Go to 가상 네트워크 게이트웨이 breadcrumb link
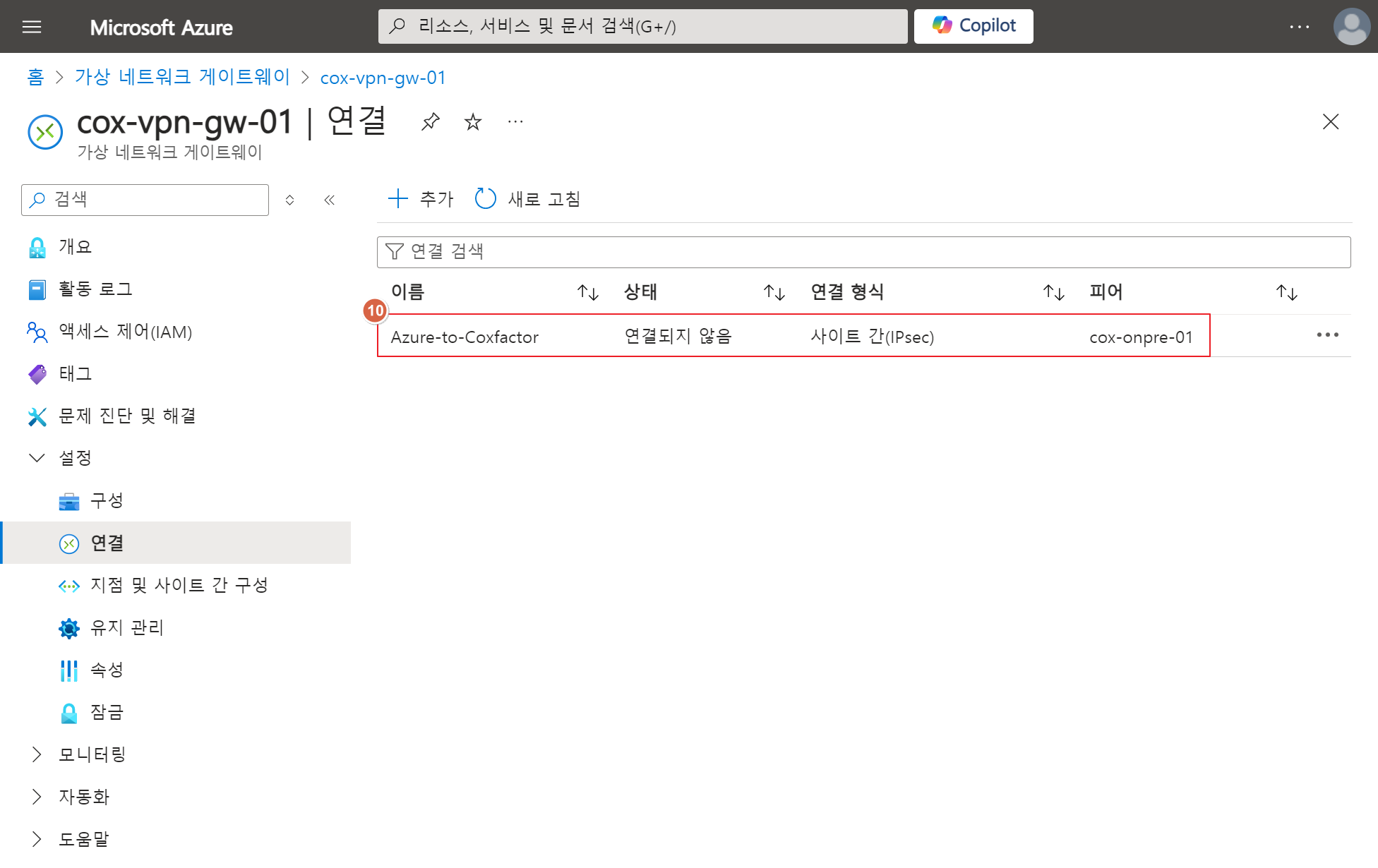This screenshot has width=1378, height=868. [183, 77]
